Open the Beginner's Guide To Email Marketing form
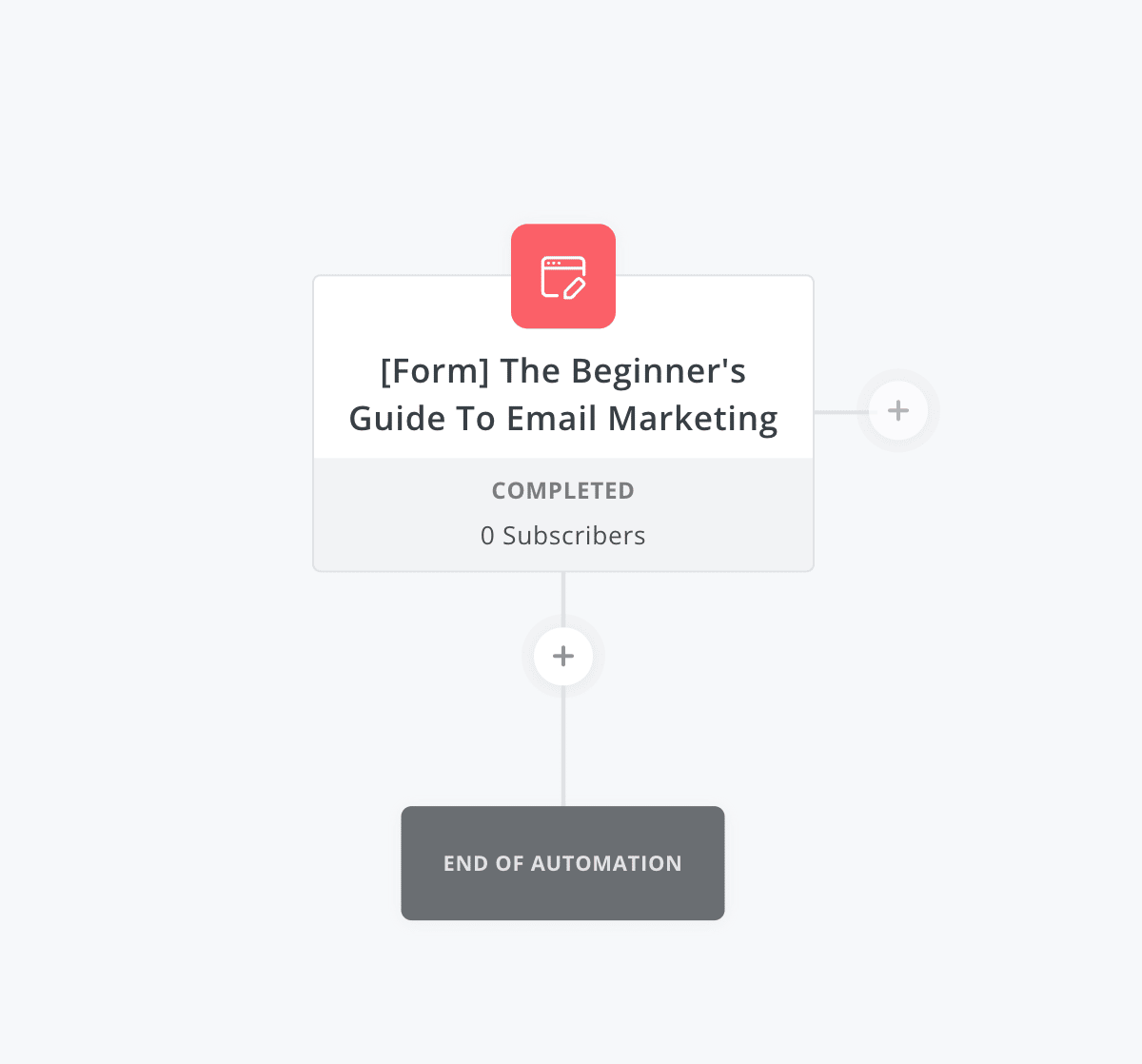This screenshot has height=1064, width=1142. click(563, 394)
